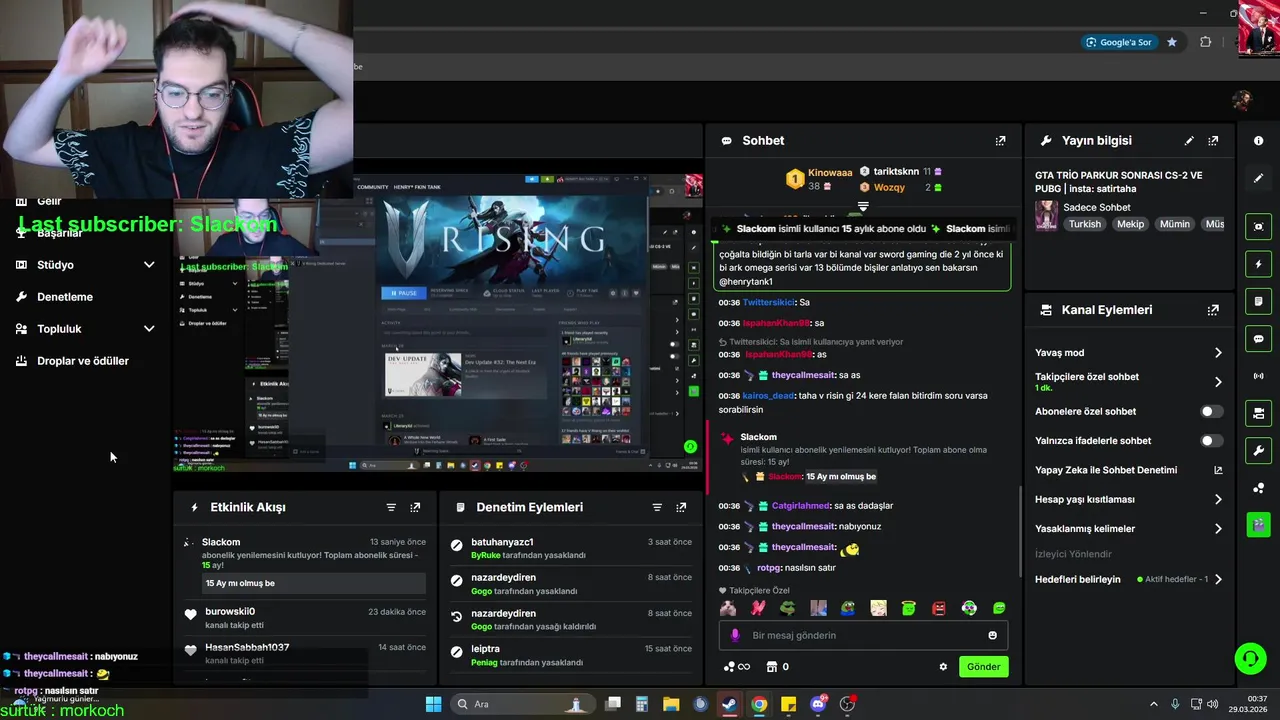1280x720 pixels.
Task: Click the channel points infinity balance icon
Action: (736, 667)
